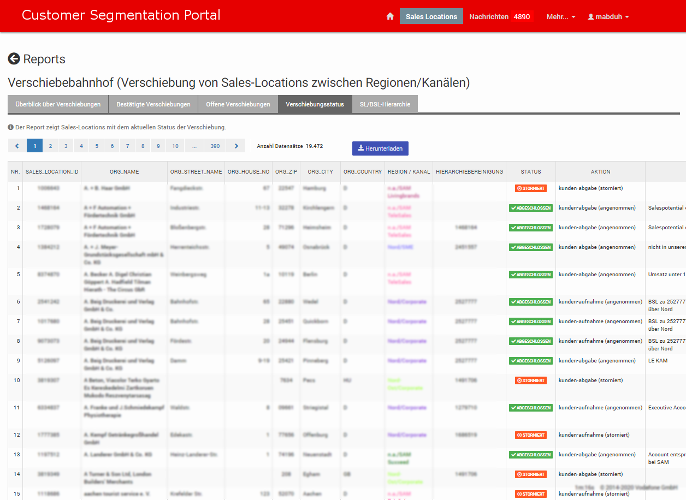The height and width of the screenshot is (500, 686).
Task: Open the SL/BSL-Hierarchie tab
Action: pos(384,105)
